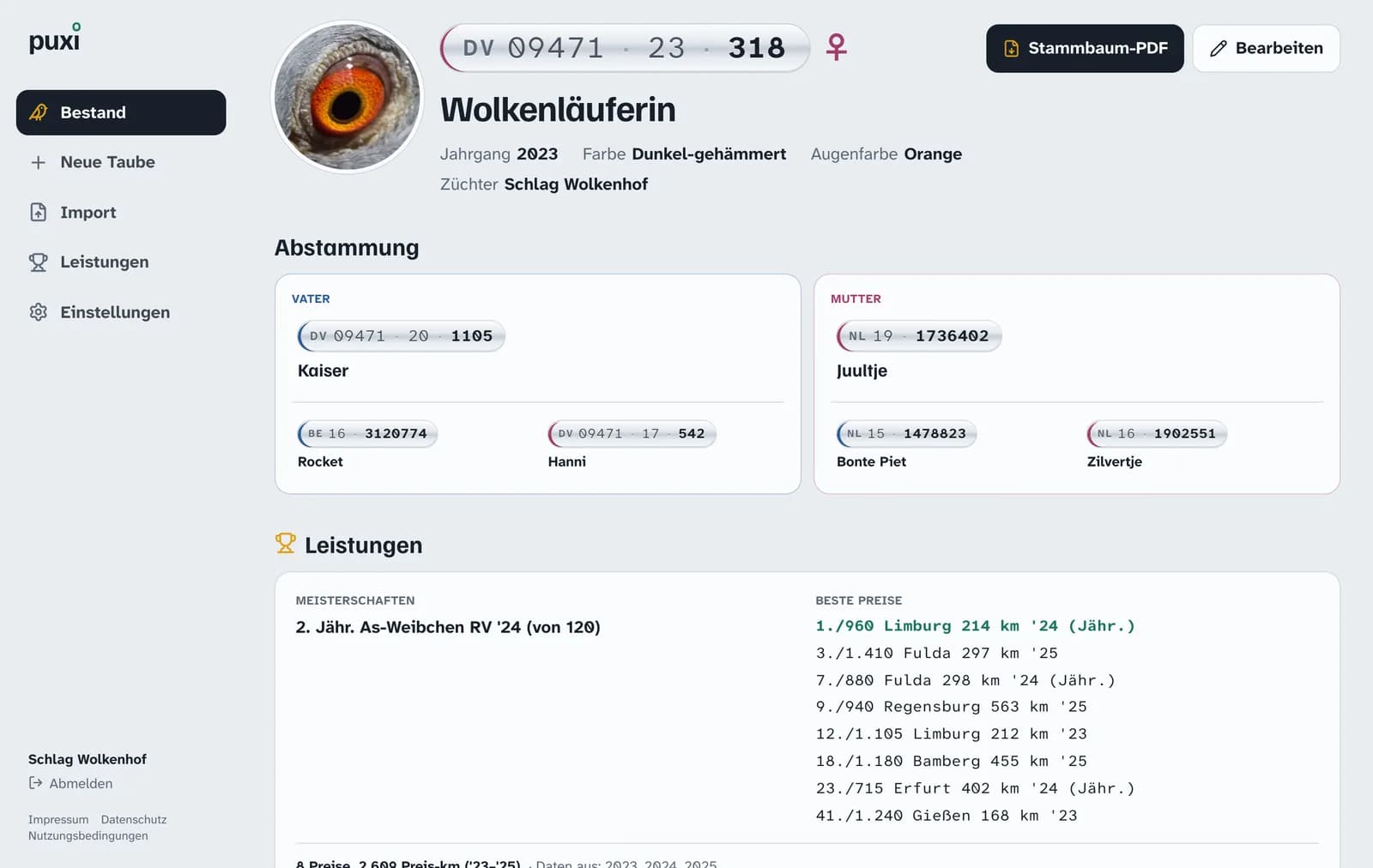This screenshot has width=1373, height=868.
Task: Click the 9./940 Regensburg 563 km result
Action: (x=951, y=707)
